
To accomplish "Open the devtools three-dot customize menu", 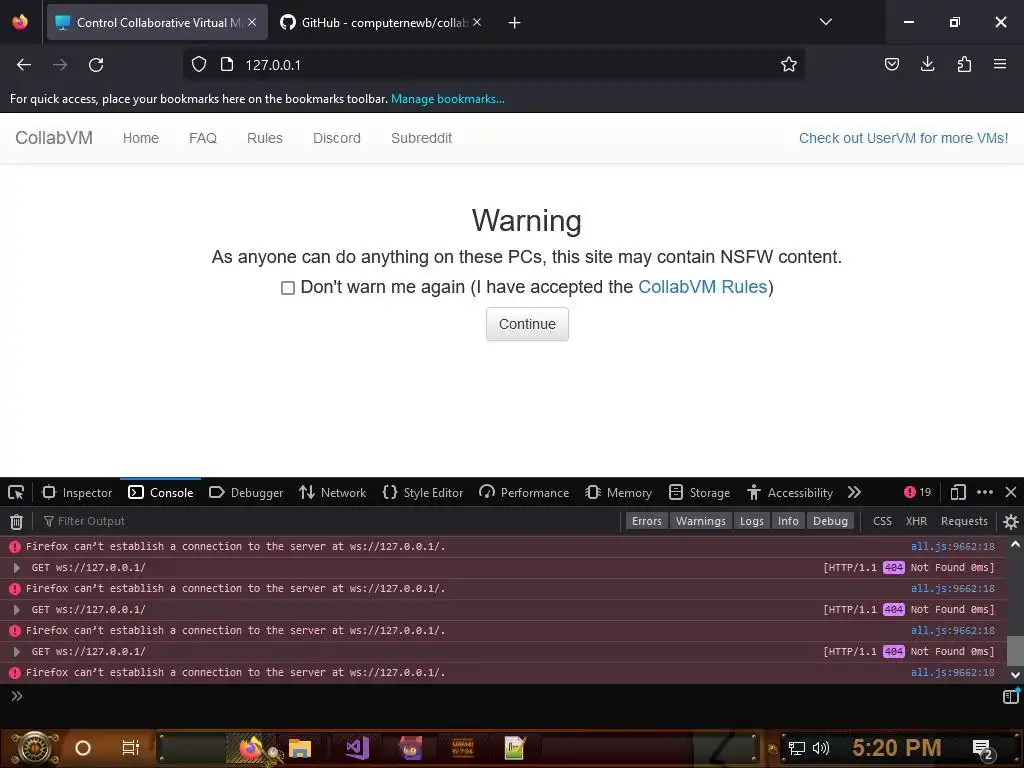I will pyautogui.click(x=985, y=492).
